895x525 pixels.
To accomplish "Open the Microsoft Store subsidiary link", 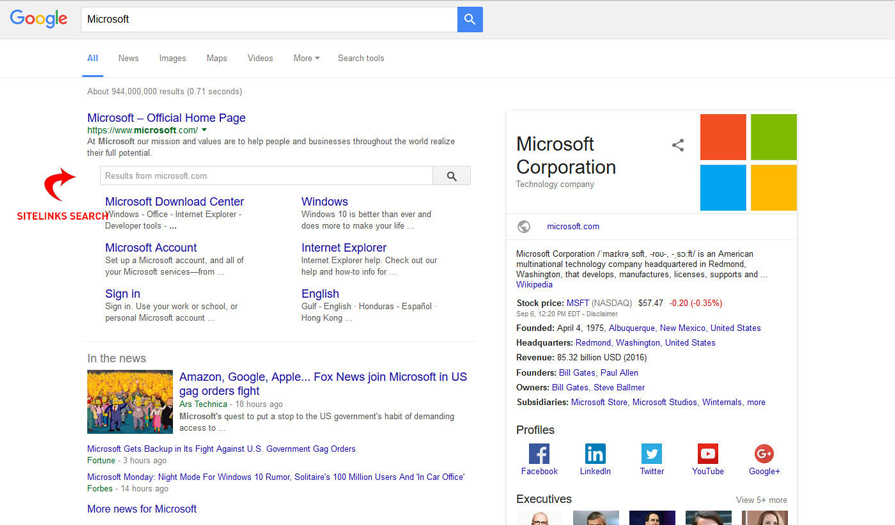I will click(599, 402).
